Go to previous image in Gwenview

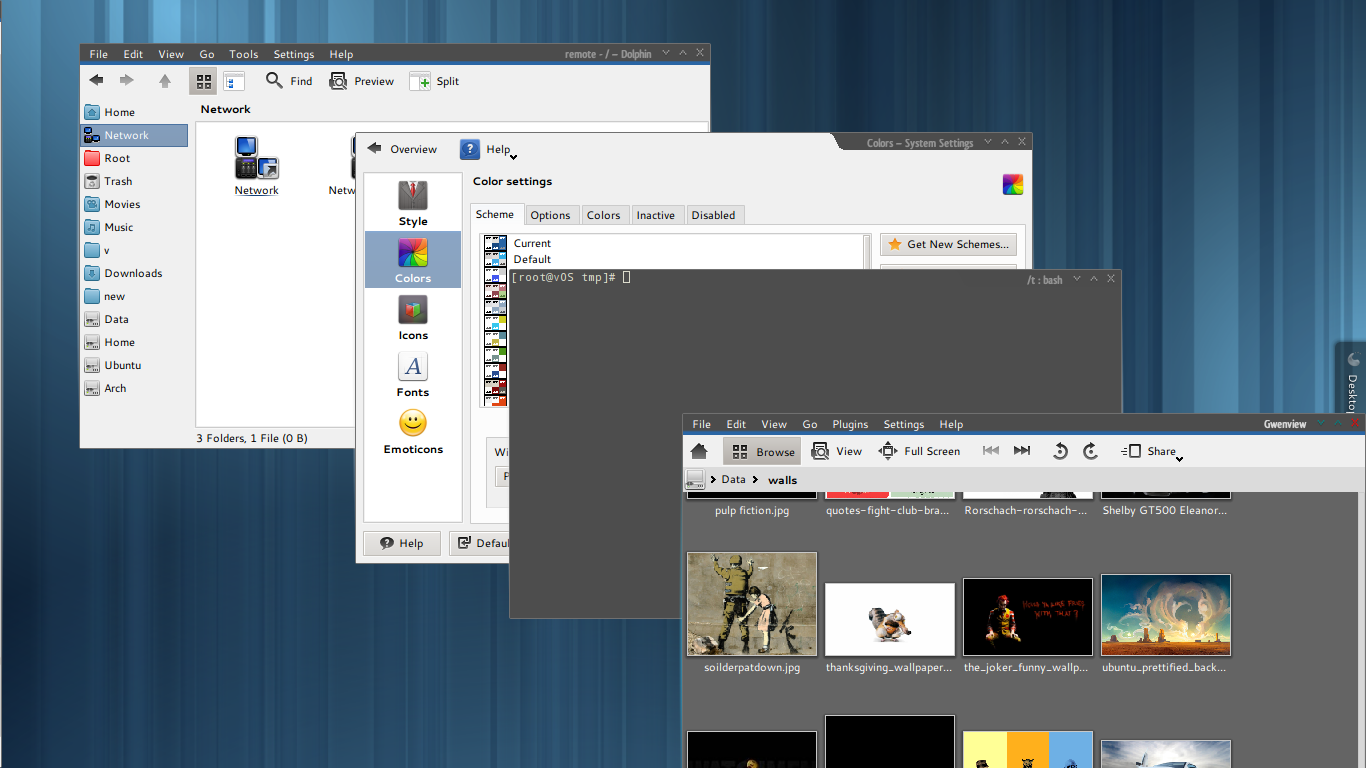point(991,451)
